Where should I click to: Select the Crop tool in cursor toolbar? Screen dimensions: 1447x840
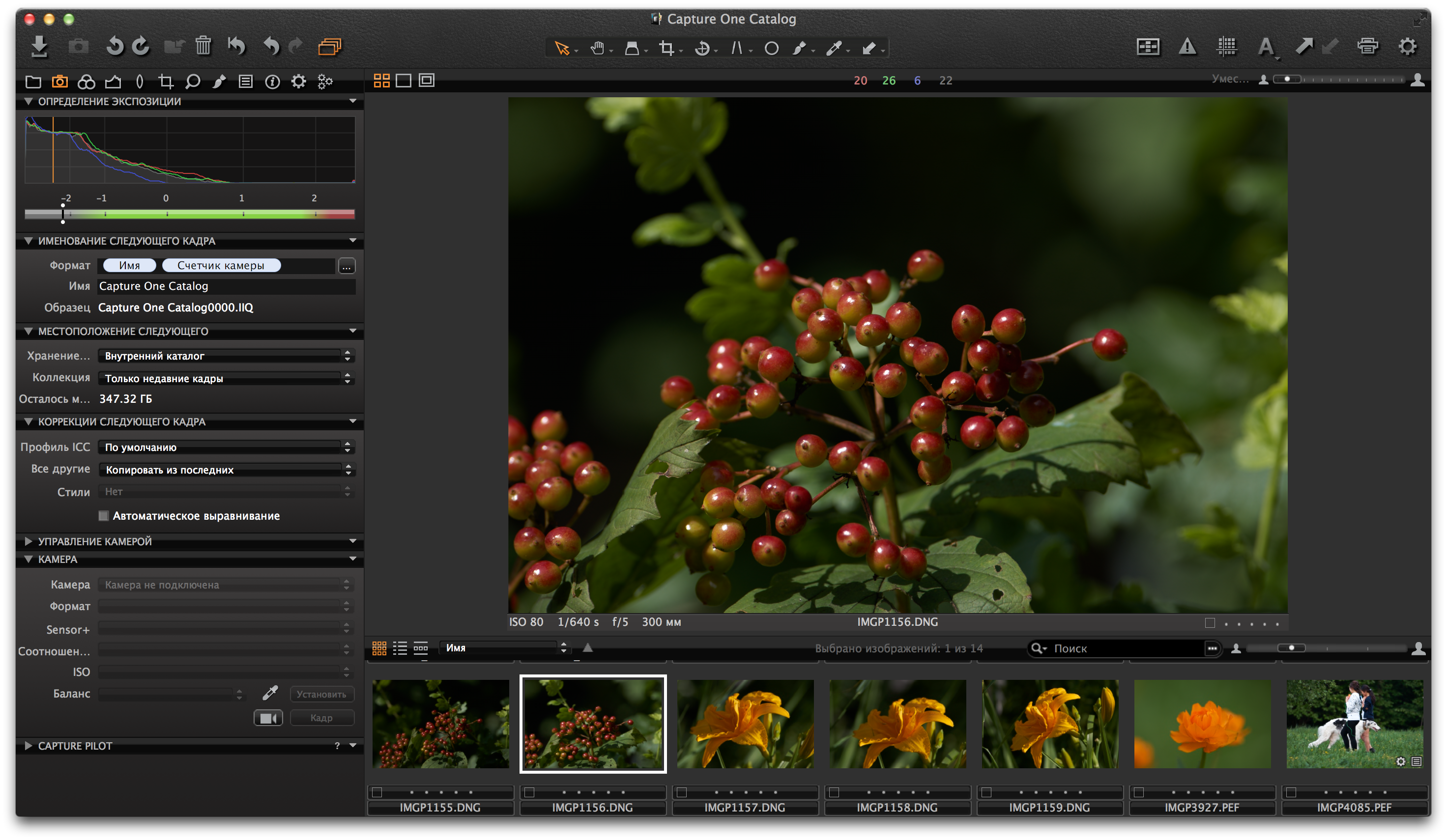click(x=666, y=48)
